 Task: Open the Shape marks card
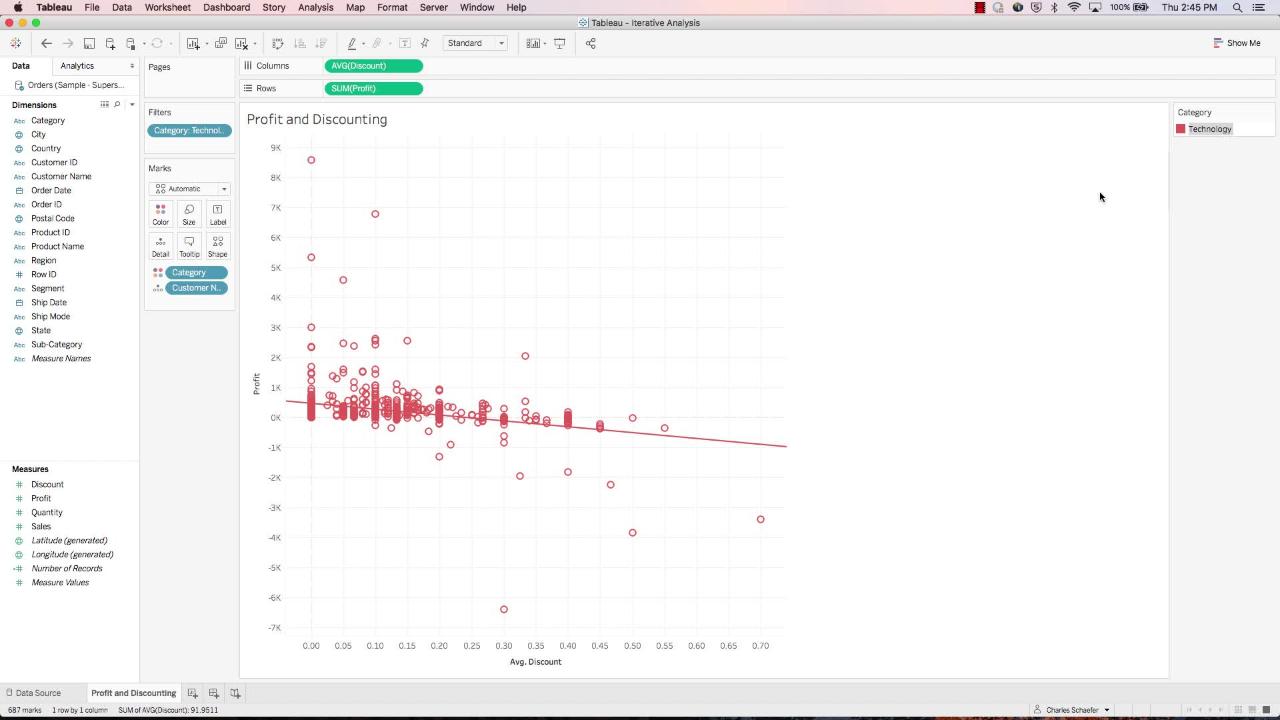pyautogui.click(x=218, y=246)
